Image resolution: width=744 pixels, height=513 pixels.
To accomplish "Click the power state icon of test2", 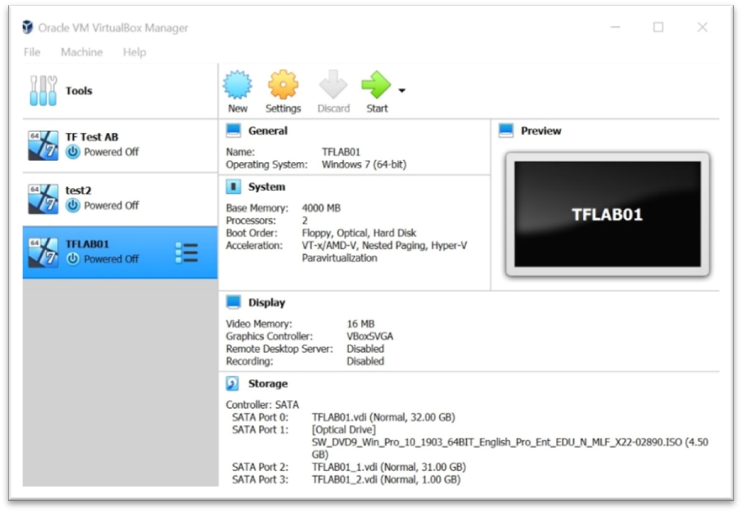I will [73, 206].
